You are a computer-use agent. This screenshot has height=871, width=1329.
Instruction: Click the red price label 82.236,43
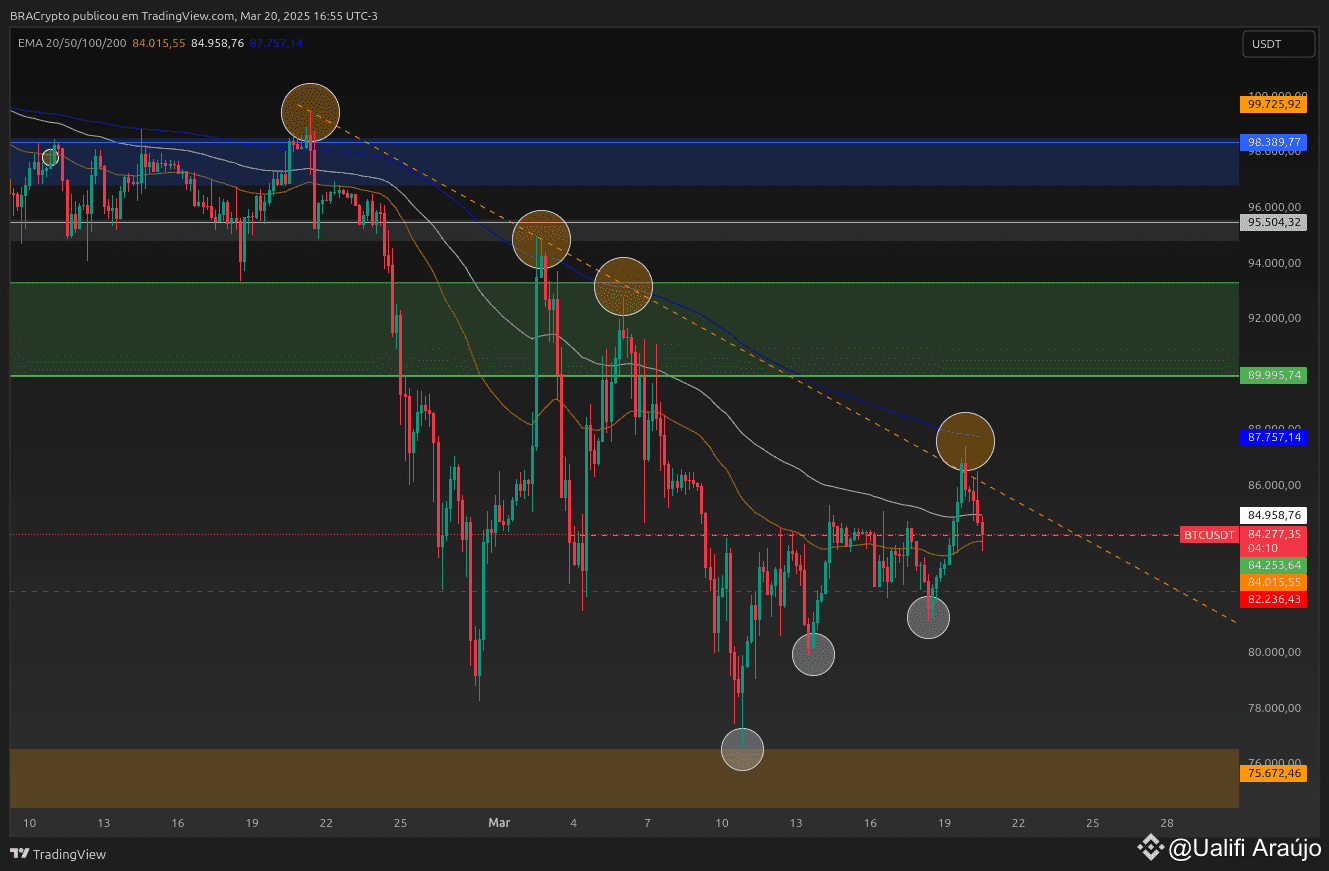pos(1273,599)
